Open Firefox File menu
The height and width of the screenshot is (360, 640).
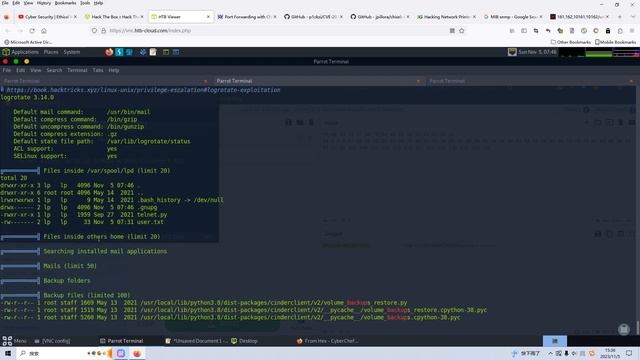[x=5, y=3]
